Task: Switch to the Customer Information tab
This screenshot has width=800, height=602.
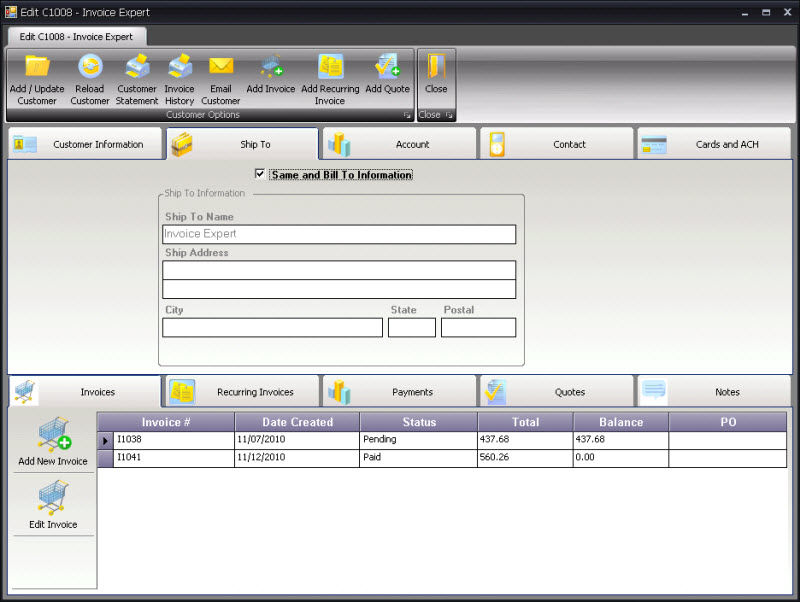Action: (85, 144)
